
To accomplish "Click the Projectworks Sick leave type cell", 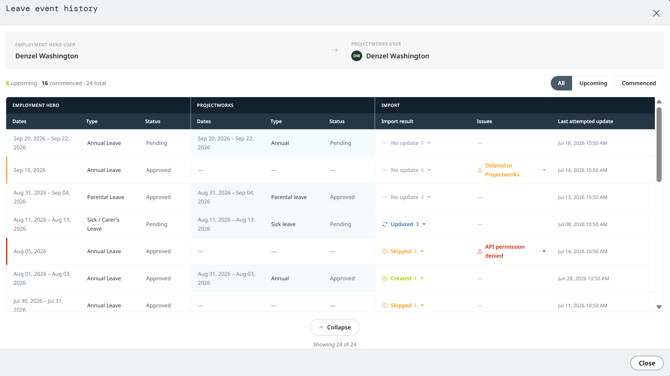I will 283,224.
